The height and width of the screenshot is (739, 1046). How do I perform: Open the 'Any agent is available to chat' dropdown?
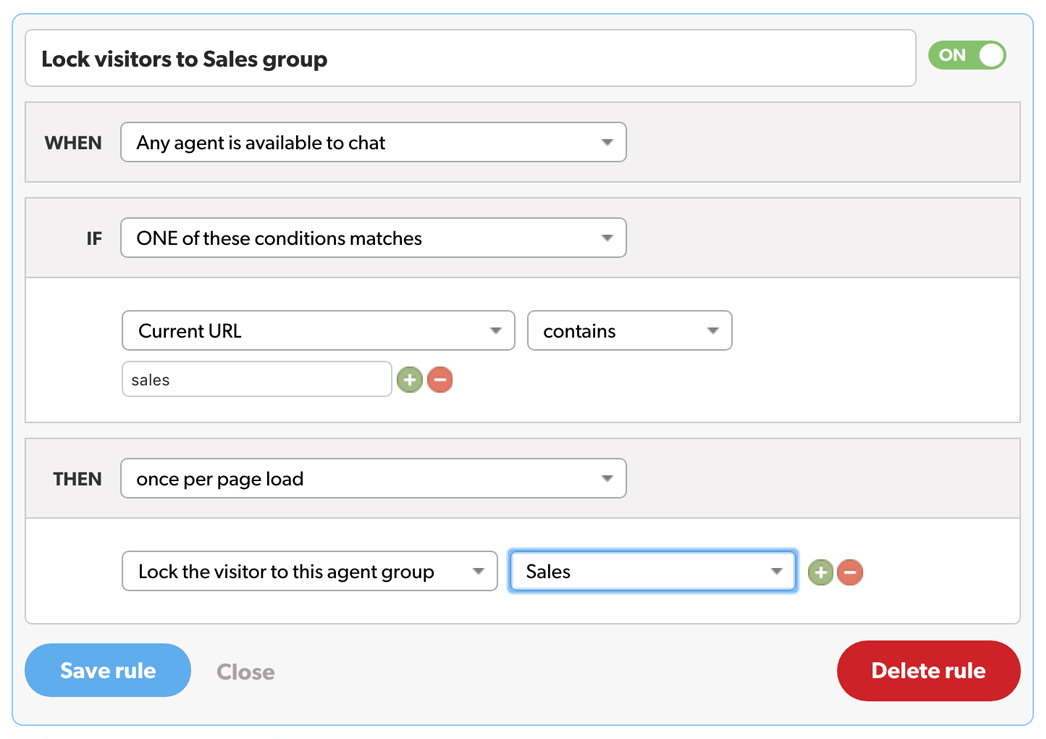[x=373, y=142]
